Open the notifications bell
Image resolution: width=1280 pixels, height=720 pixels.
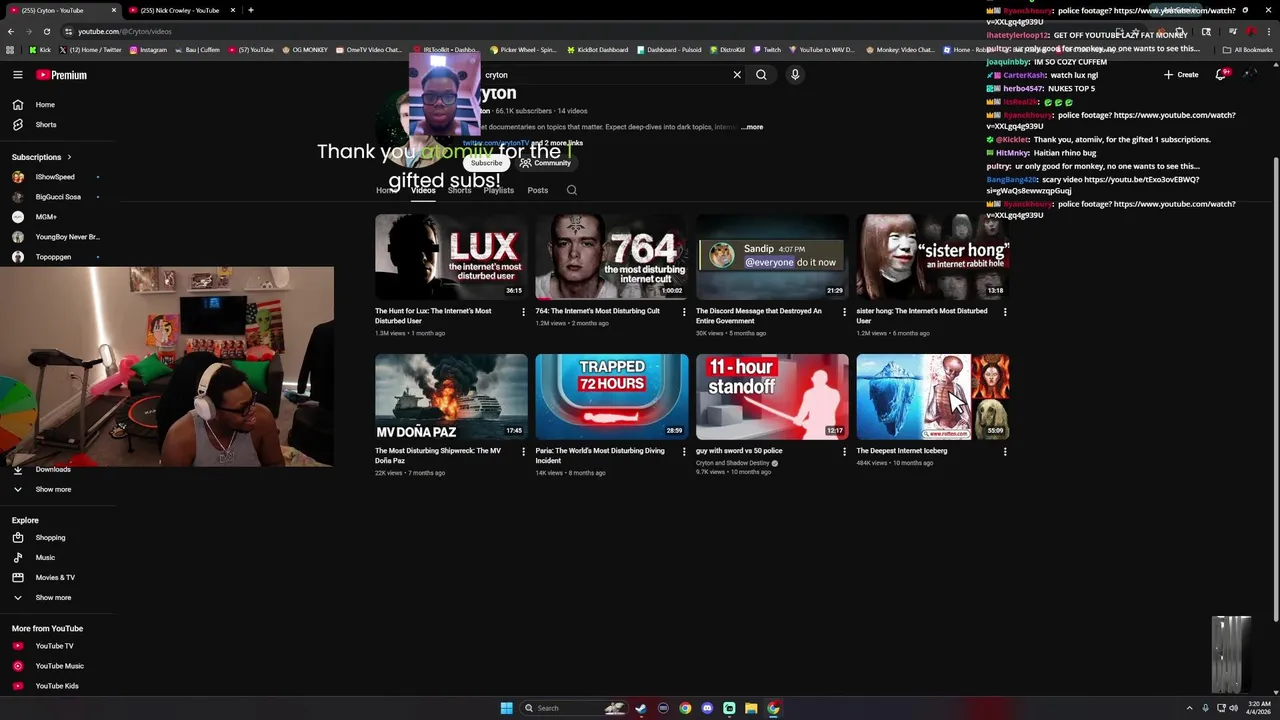[x=1221, y=75]
